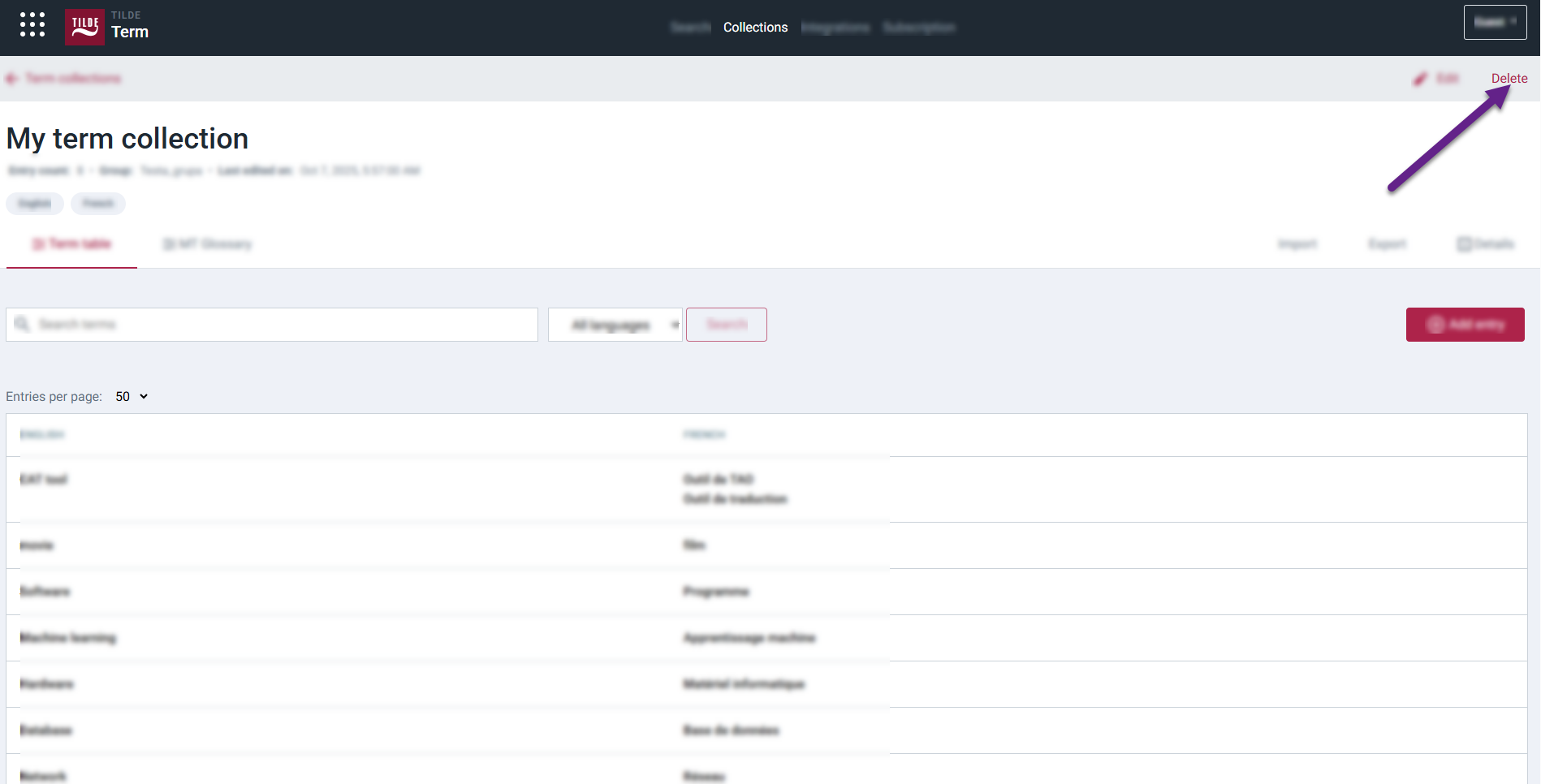The height and width of the screenshot is (784, 1541).
Task: Click the magnifier icon in search field
Action: point(22,325)
